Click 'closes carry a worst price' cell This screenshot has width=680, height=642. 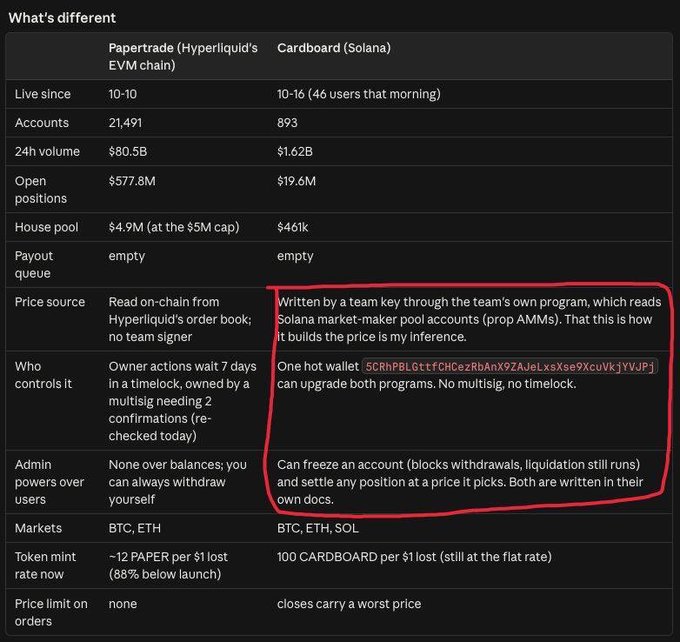(x=349, y=603)
